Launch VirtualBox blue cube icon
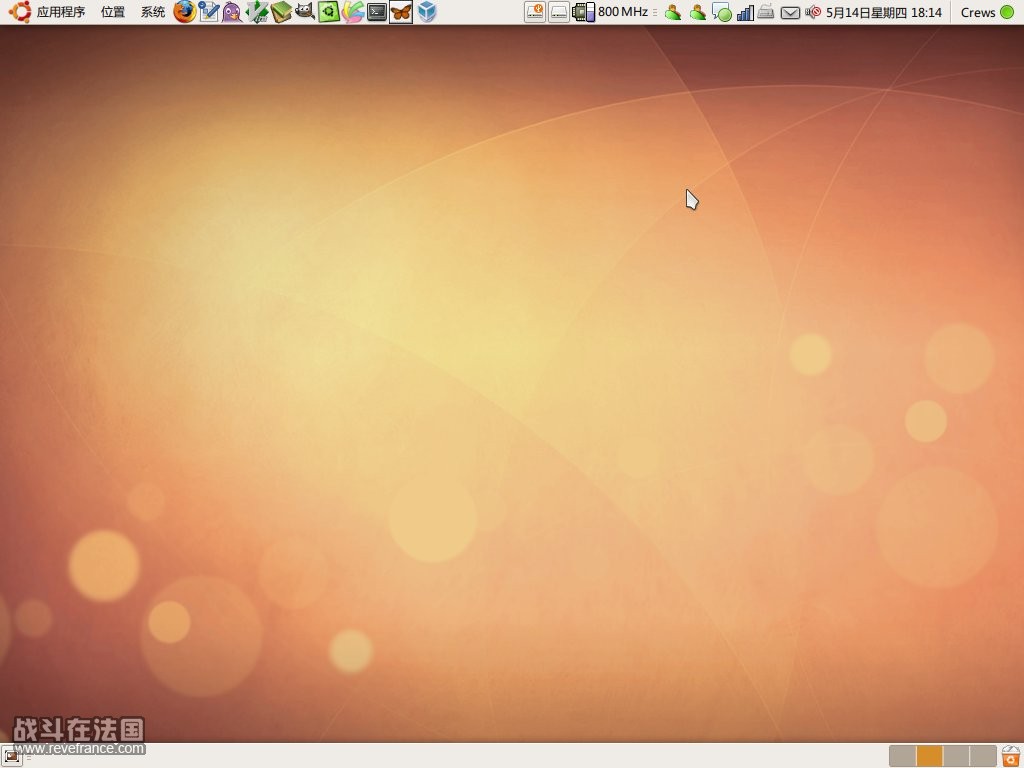1024x768 pixels. coord(426,12)
